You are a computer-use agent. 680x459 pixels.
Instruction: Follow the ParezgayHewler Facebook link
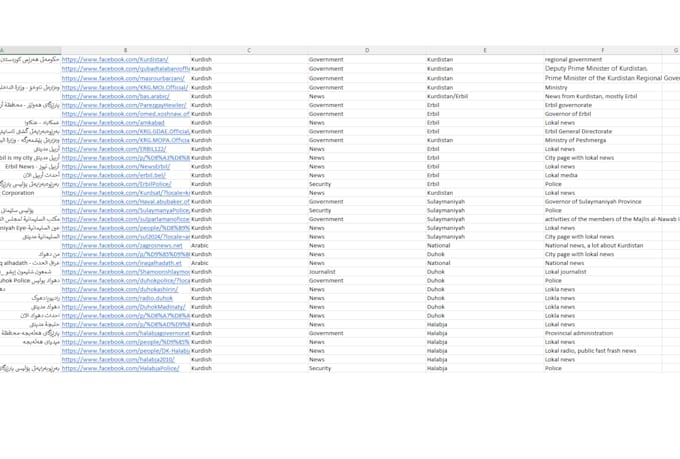tap(124, 105)
